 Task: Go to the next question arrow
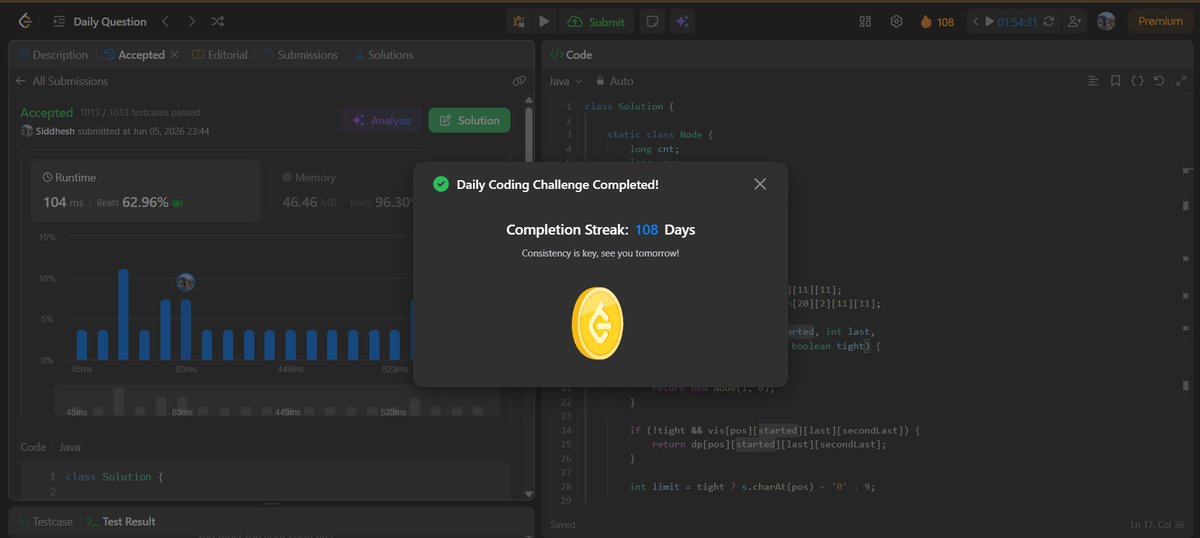tap(192, 21)
